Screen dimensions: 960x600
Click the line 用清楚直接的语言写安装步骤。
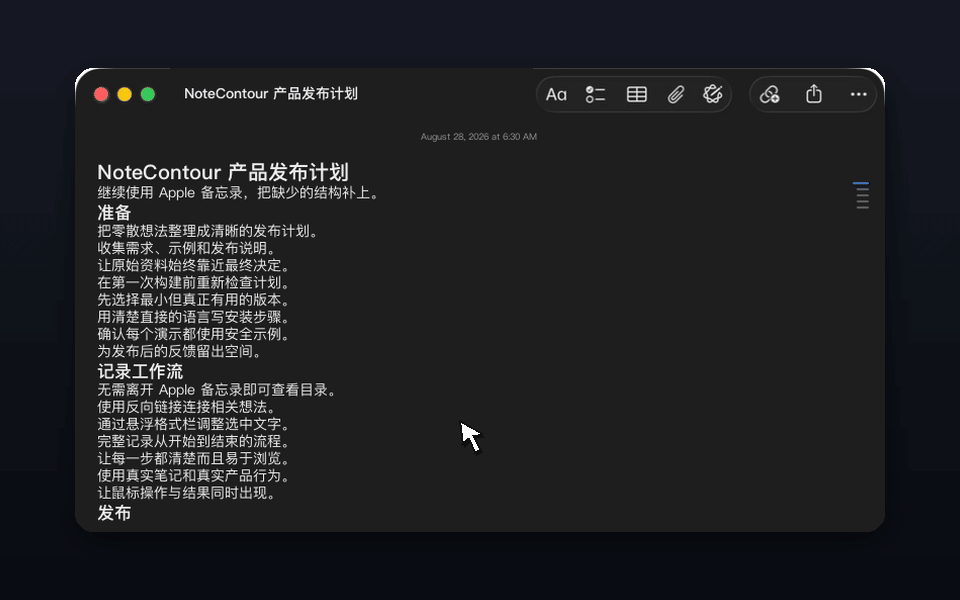click(x=195, y=317)
